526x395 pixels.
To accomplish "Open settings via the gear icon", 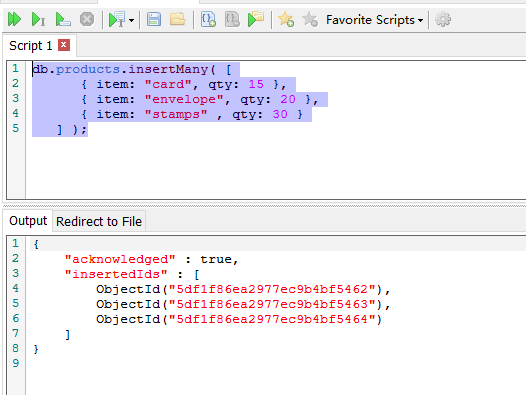I will click(443, 19).
